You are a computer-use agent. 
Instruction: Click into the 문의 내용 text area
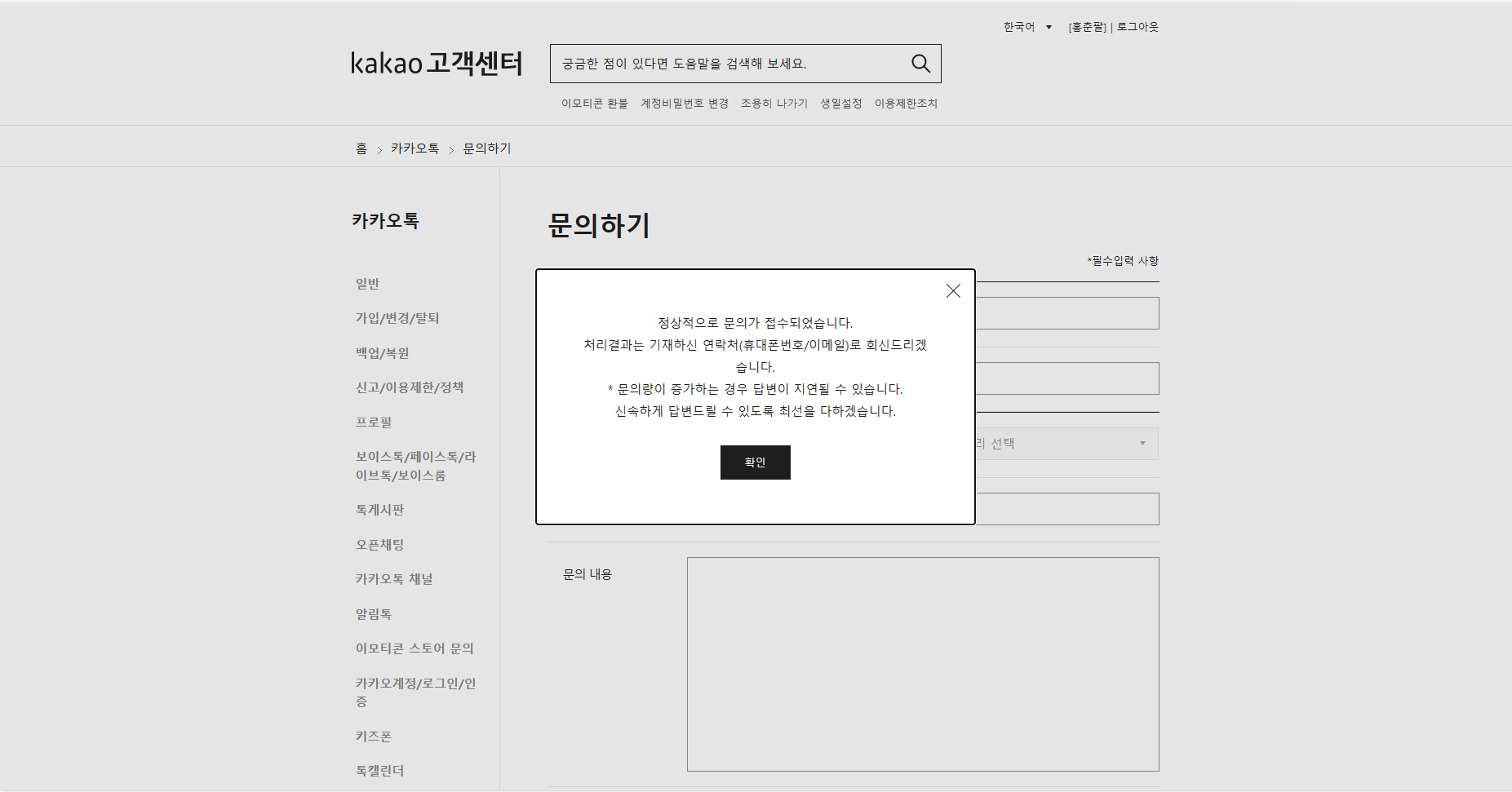(922, 664)
